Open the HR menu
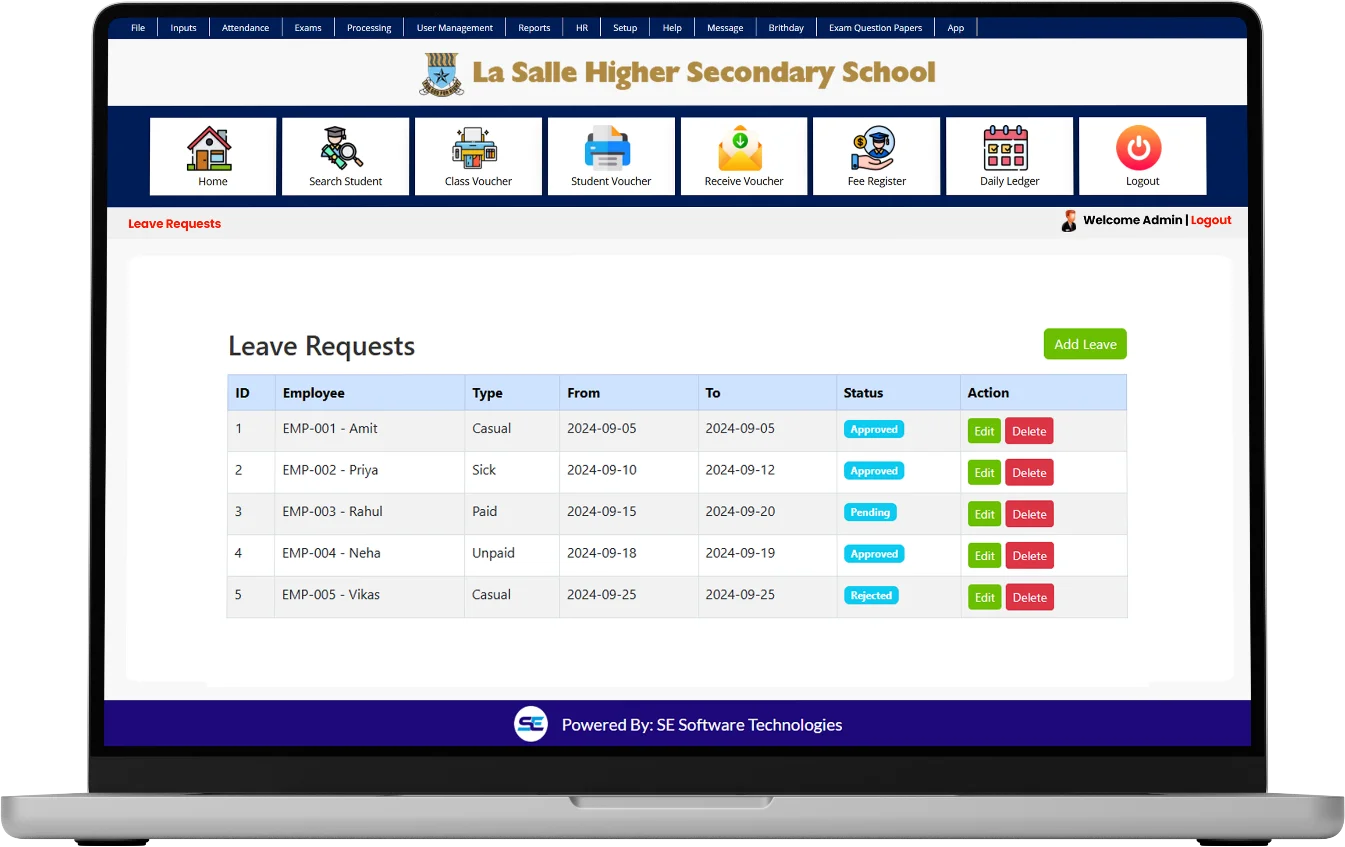Image resolution: width=1345 pixels, height=847 pixels. 582,28
